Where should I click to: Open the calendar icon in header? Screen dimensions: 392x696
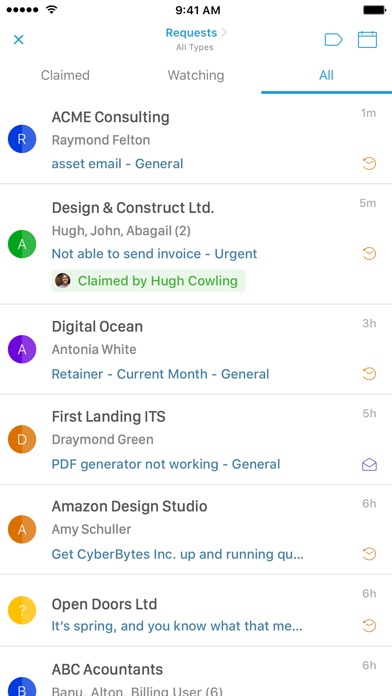[x=368, y=40]
